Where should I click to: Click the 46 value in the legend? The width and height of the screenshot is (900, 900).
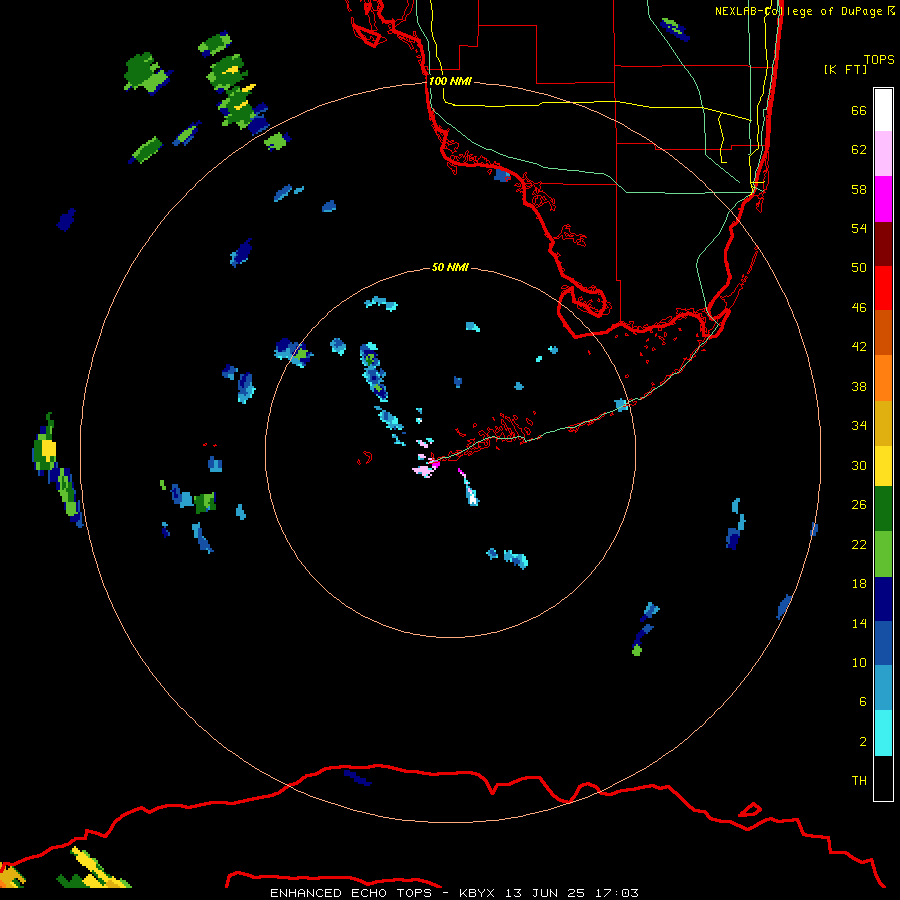pyautogui.click(x=859, y=308)
